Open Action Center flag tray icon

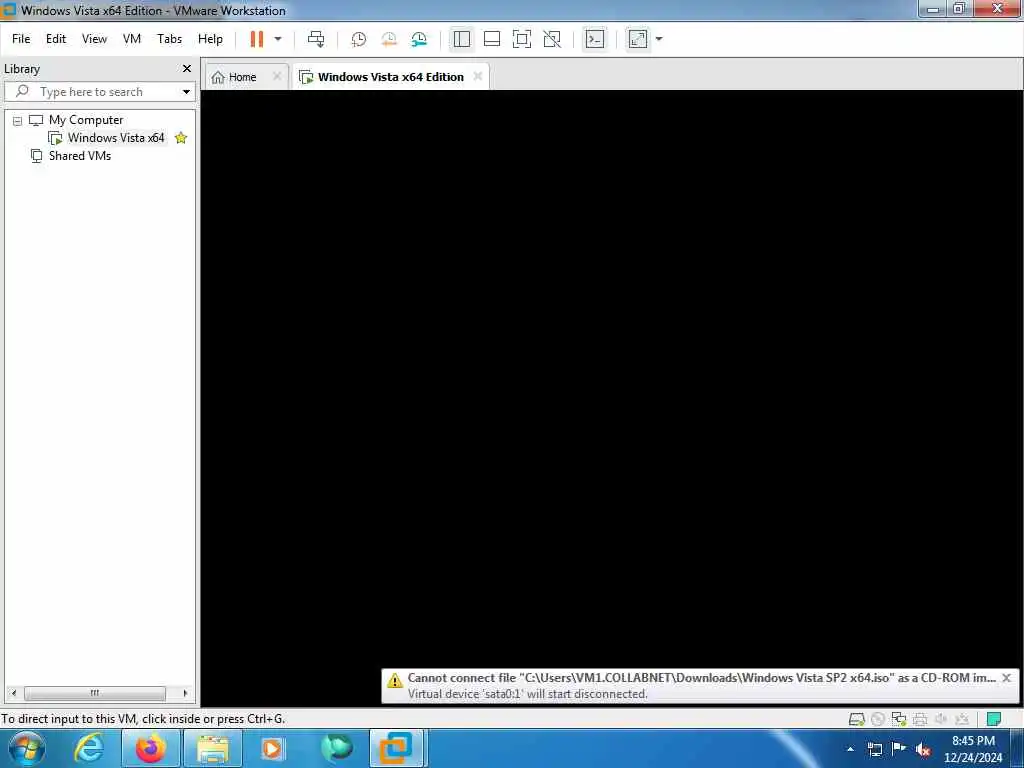click(x=899, y=749)
